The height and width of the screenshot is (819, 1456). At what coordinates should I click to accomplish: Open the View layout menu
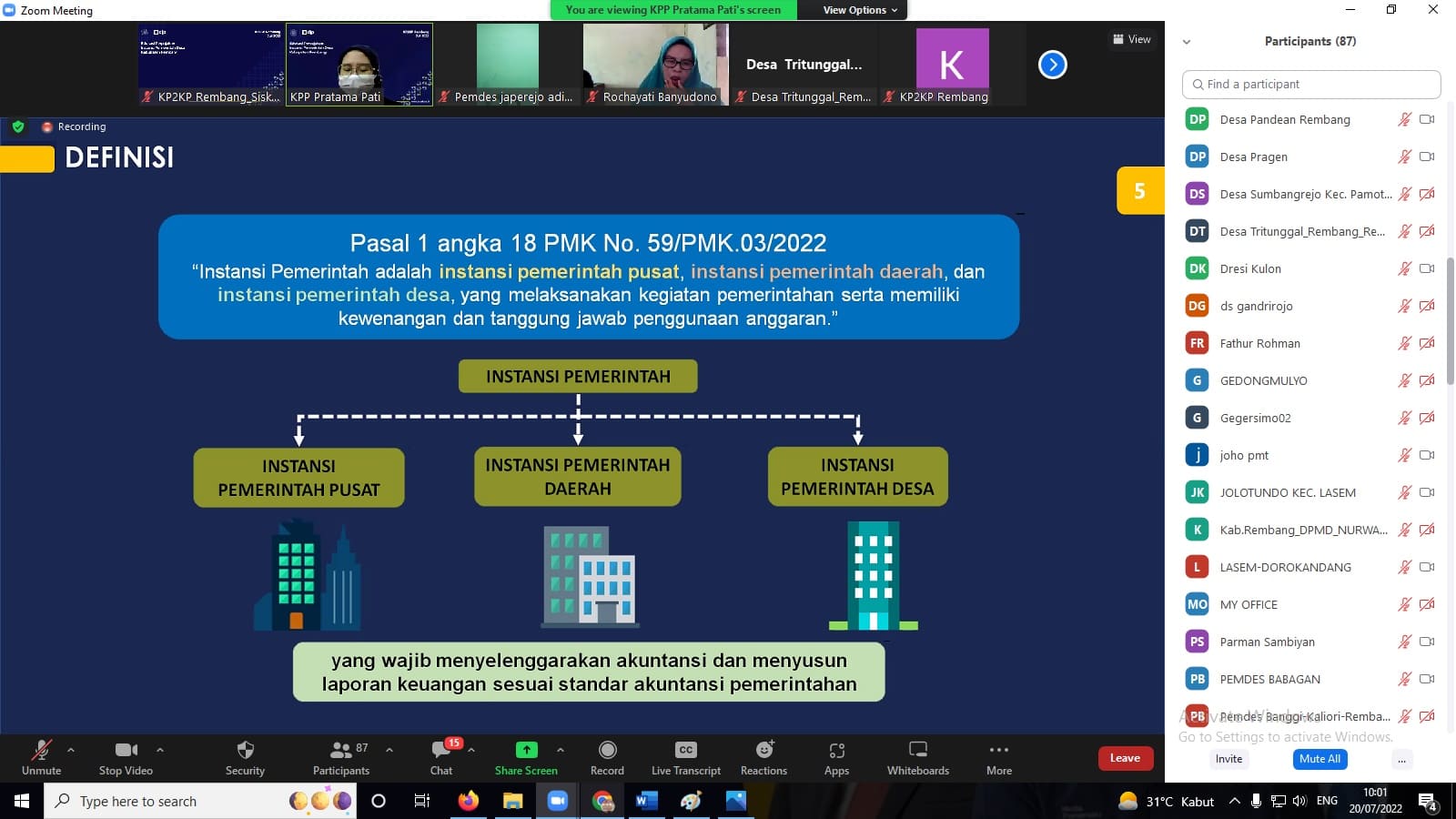[x=1131, y=39]
